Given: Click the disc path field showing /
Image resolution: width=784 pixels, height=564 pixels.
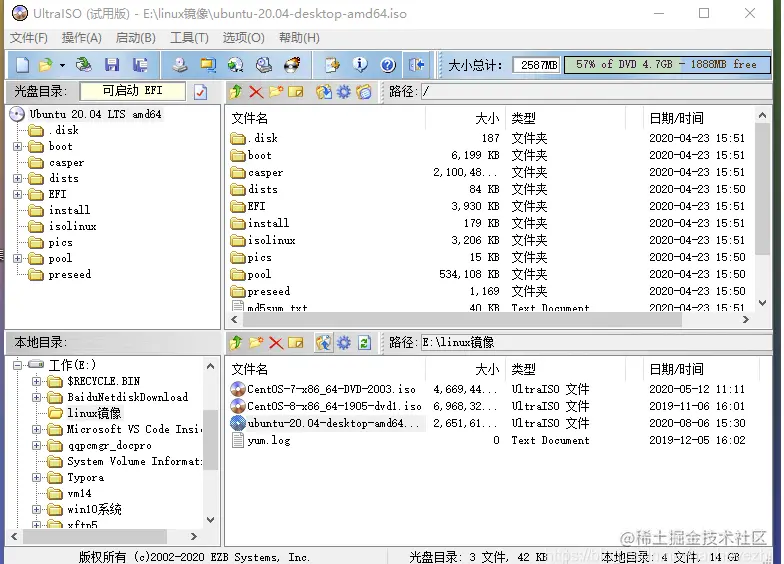Looking at the screenshot, I should [x=596, y=92].
